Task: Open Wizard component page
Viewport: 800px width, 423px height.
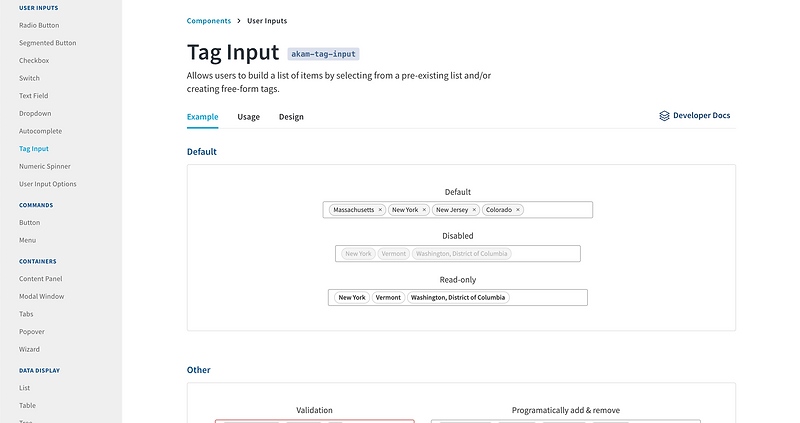Action: [x=29, y=350]
